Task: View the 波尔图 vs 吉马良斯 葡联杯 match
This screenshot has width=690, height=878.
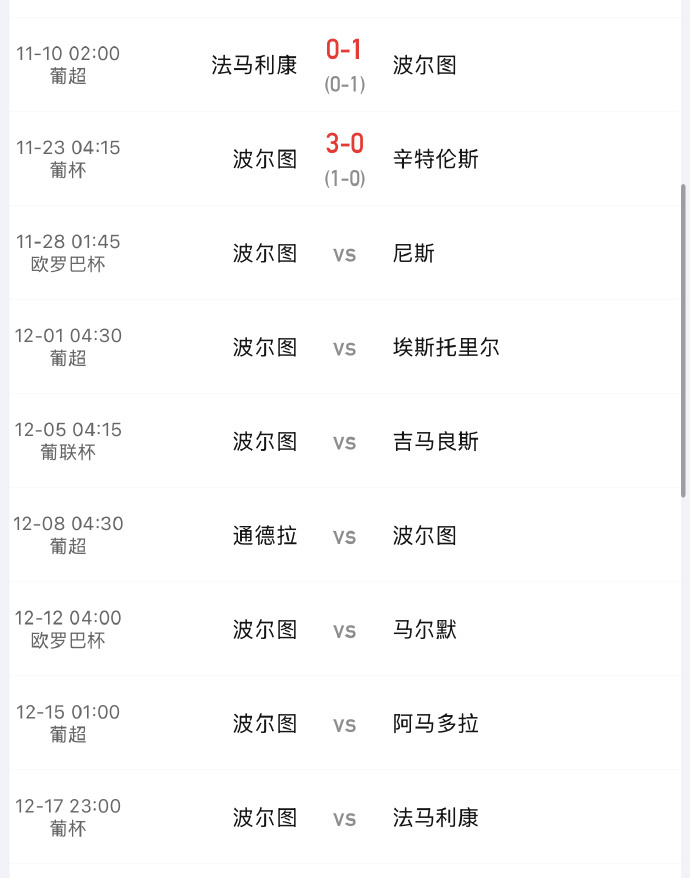Action: [x=345, y=441]
